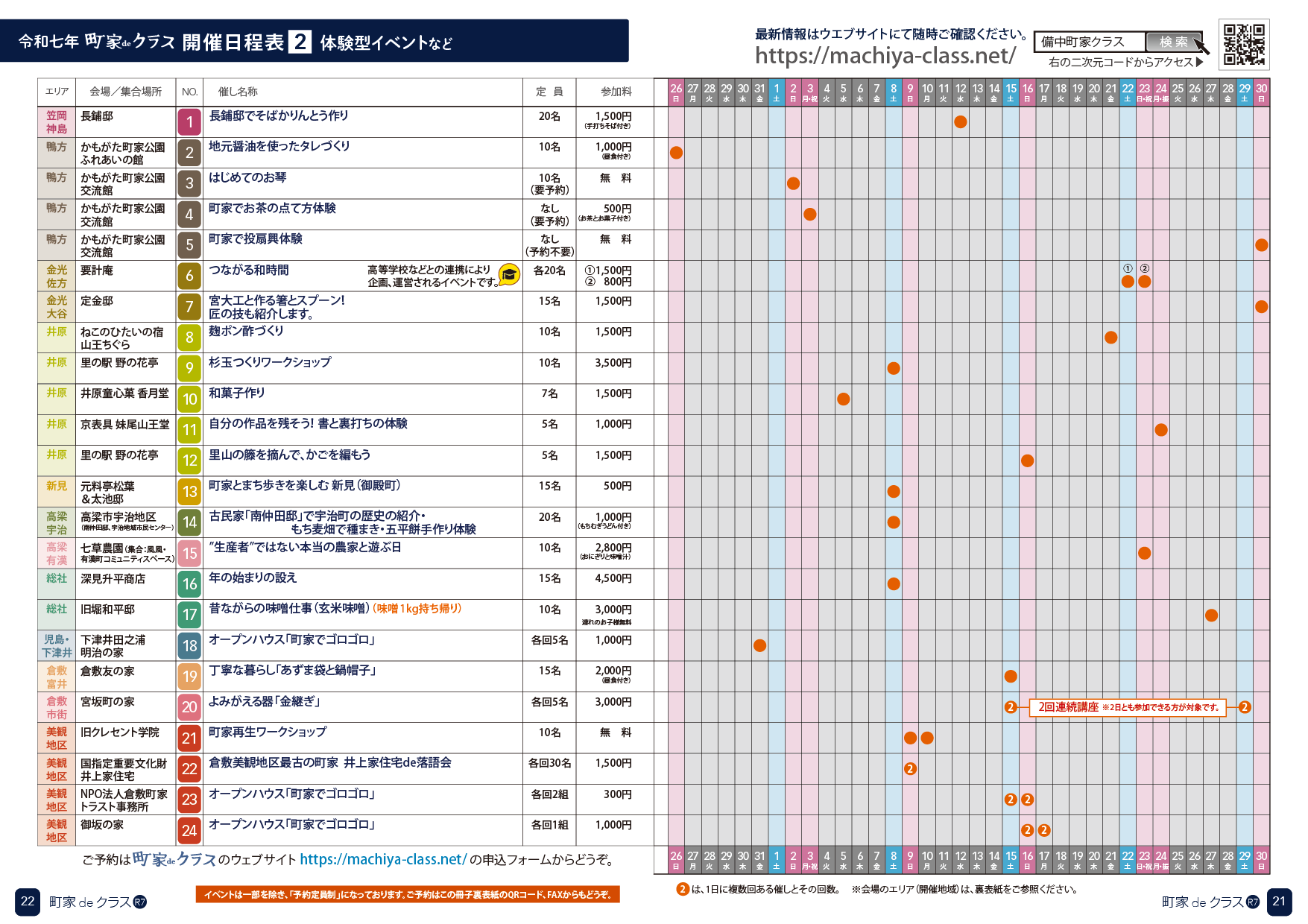The width and height of the screenshot is (1308, 924).
Task: Click the orange date dot for 長舗邸でそばかりんとう作り
Action: (x=960, y=121)
